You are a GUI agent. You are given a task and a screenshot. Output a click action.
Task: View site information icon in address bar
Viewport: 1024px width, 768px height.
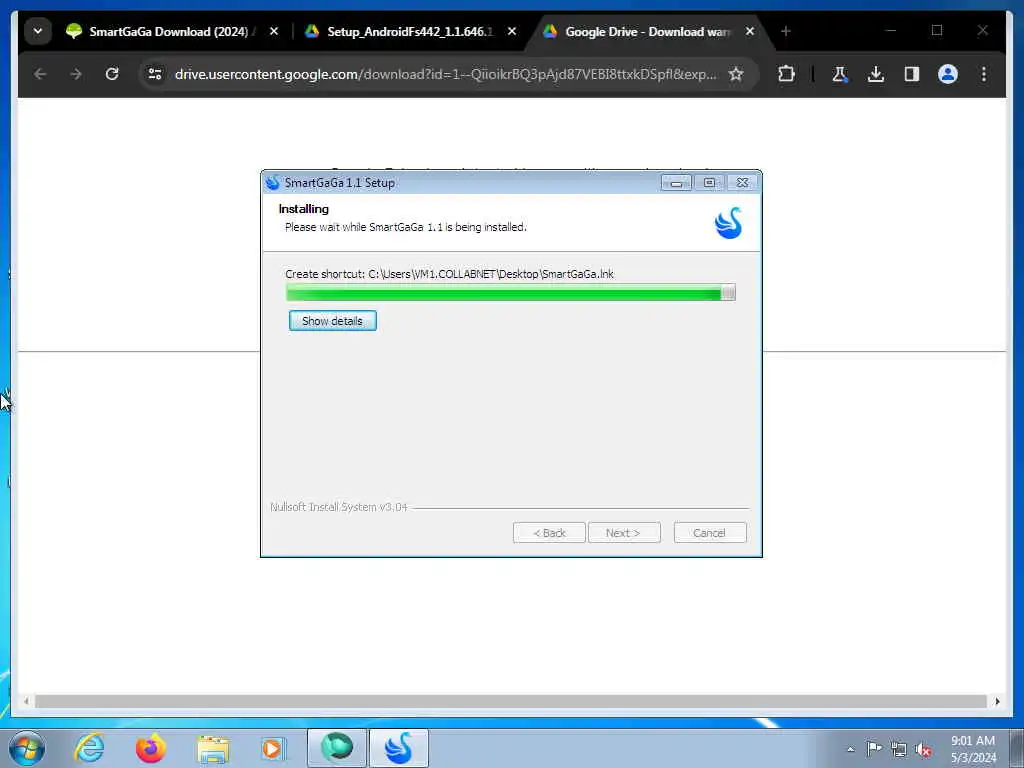(155, 74)
